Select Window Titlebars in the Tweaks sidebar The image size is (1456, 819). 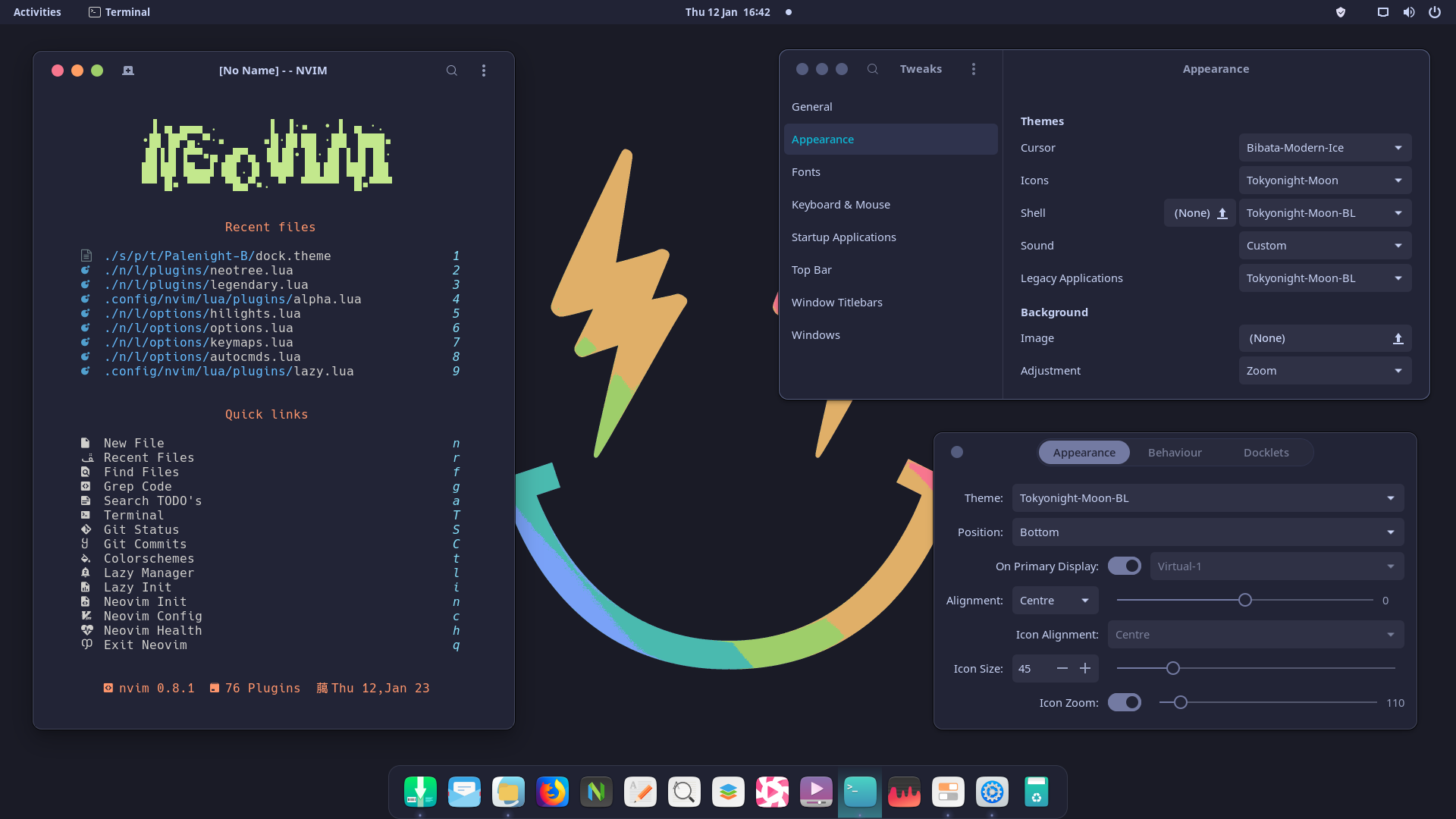[x=891, y=303]
